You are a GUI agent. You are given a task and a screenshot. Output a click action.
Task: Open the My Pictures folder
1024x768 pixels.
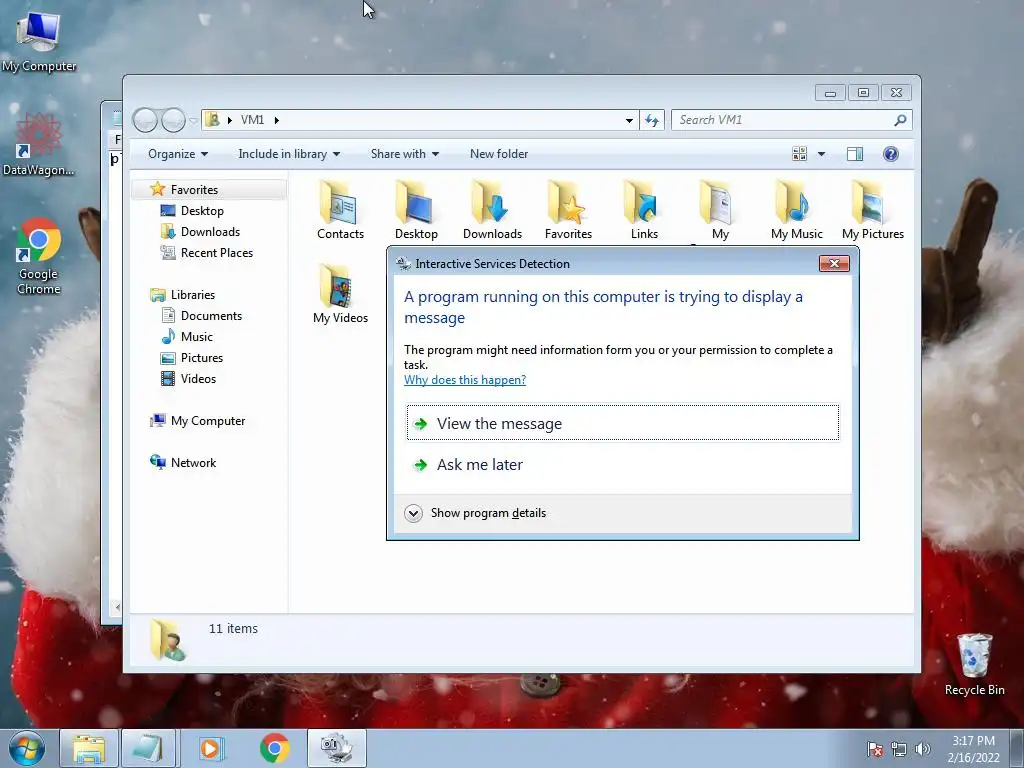pos(872,210)
